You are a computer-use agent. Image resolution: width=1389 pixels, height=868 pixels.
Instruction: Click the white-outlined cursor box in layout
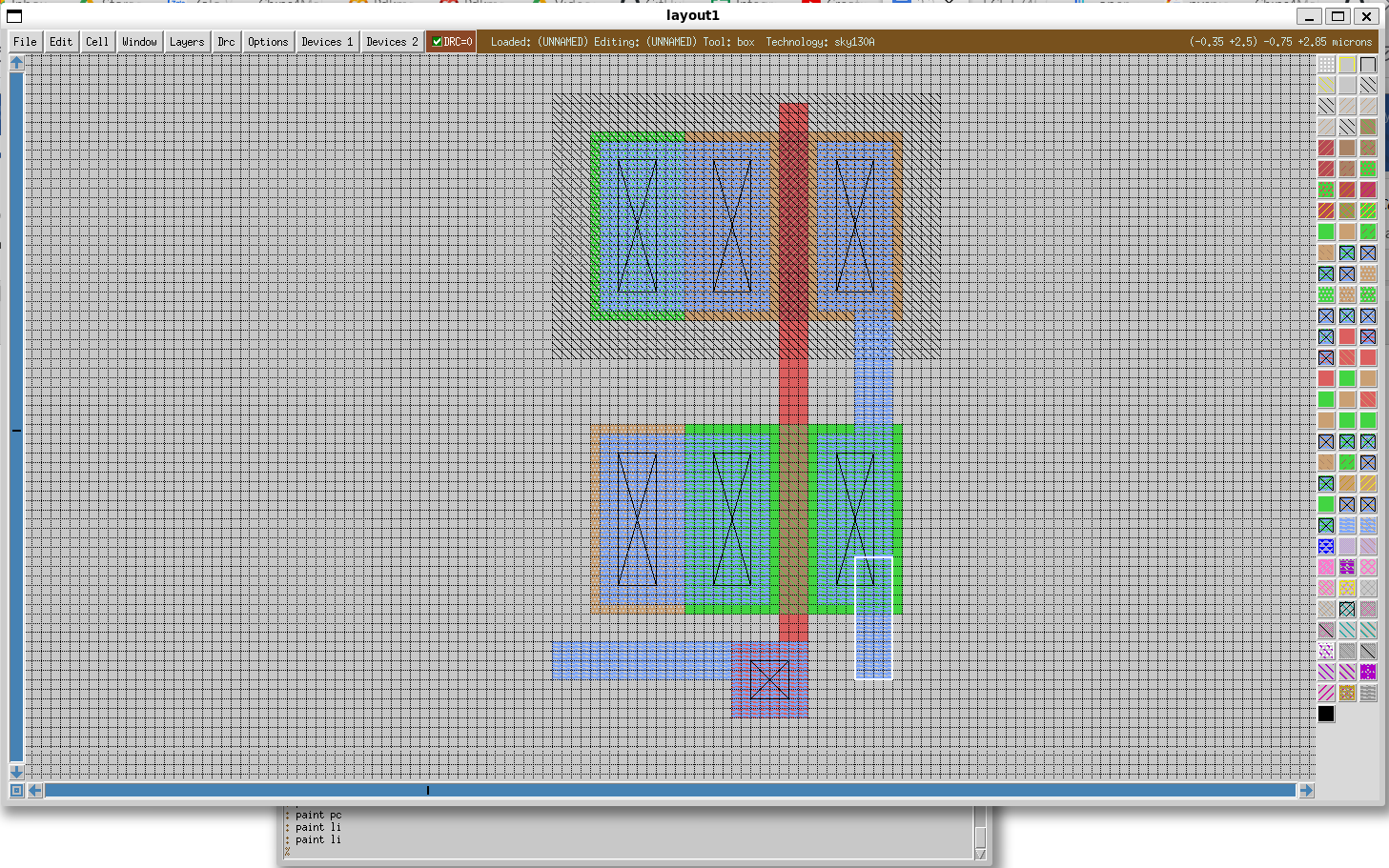tap(873, 617)
